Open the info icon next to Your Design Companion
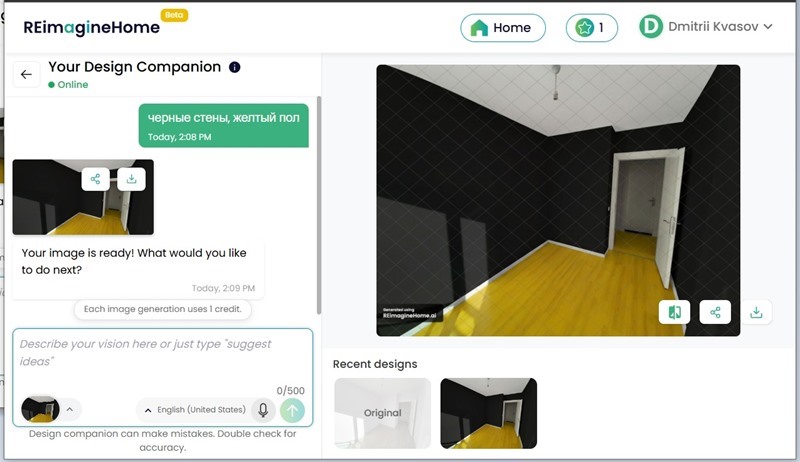Viewport: 800px width, 462px height. pyautogui.click(x=235, y=67)
